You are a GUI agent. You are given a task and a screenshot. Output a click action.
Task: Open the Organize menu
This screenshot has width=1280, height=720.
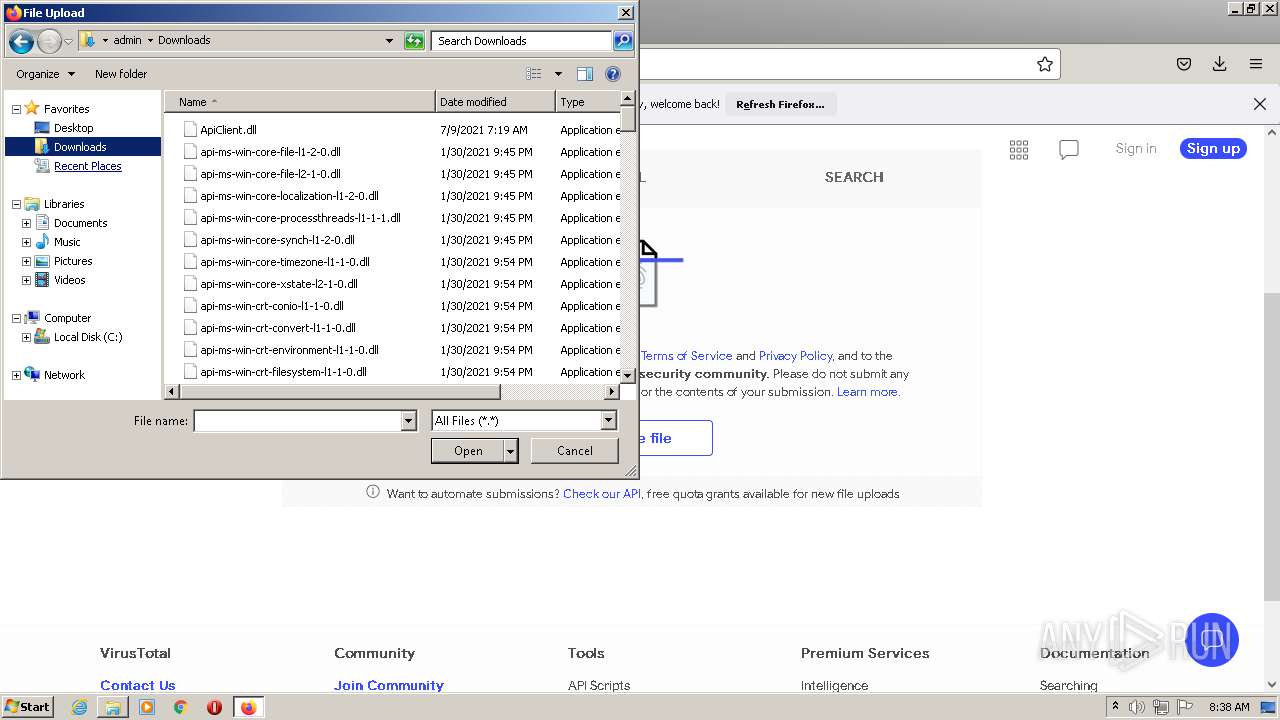tap(45, 74)
